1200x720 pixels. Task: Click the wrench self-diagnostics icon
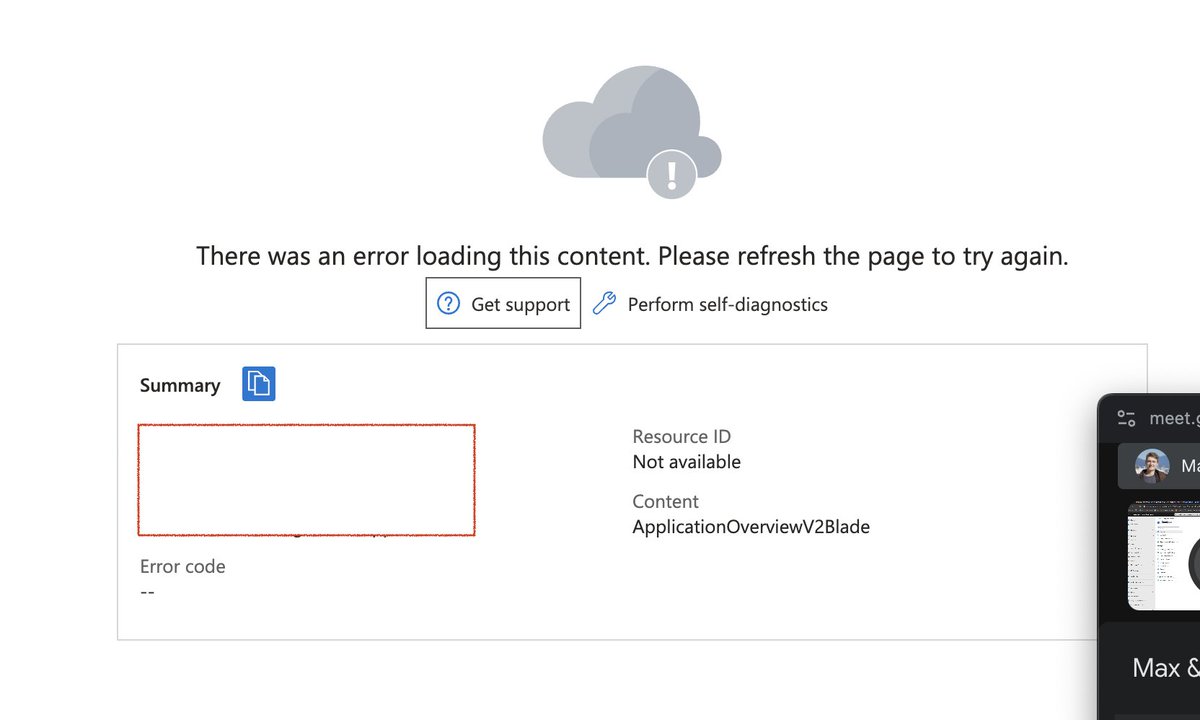pos(604,304)
